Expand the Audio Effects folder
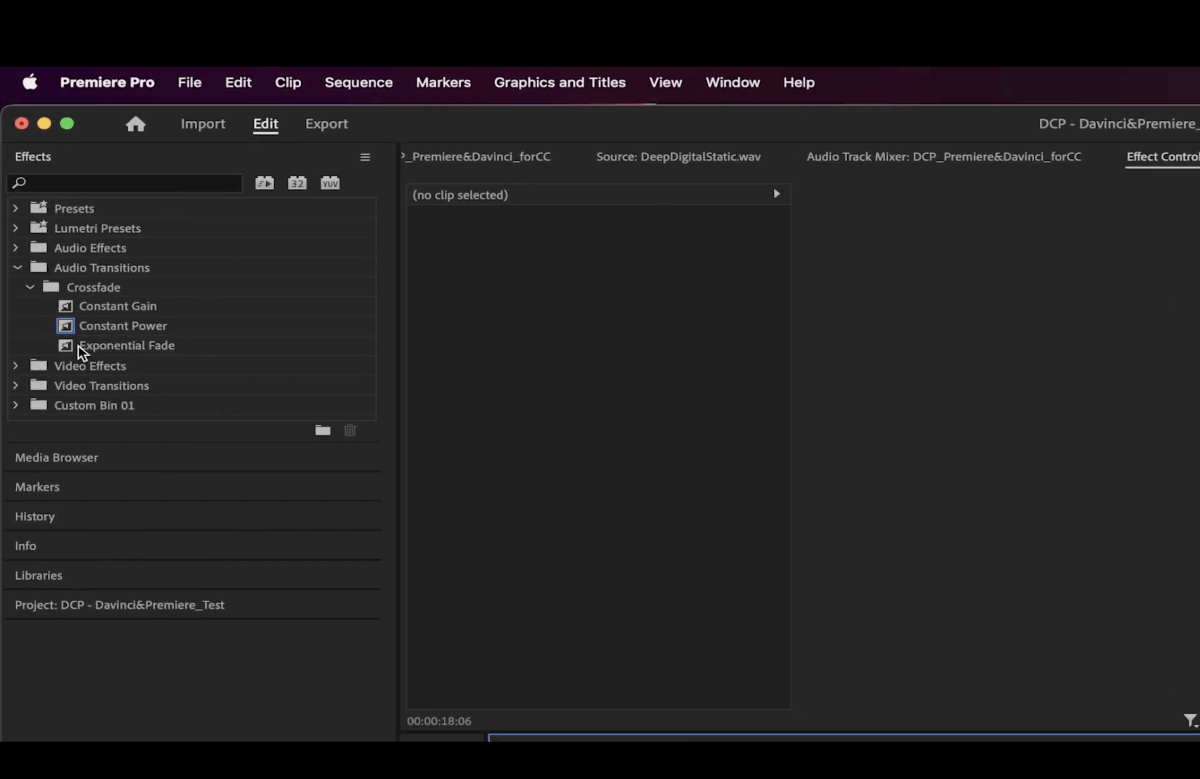This screenshot has height=779, width=1200. tap(15, 247)
